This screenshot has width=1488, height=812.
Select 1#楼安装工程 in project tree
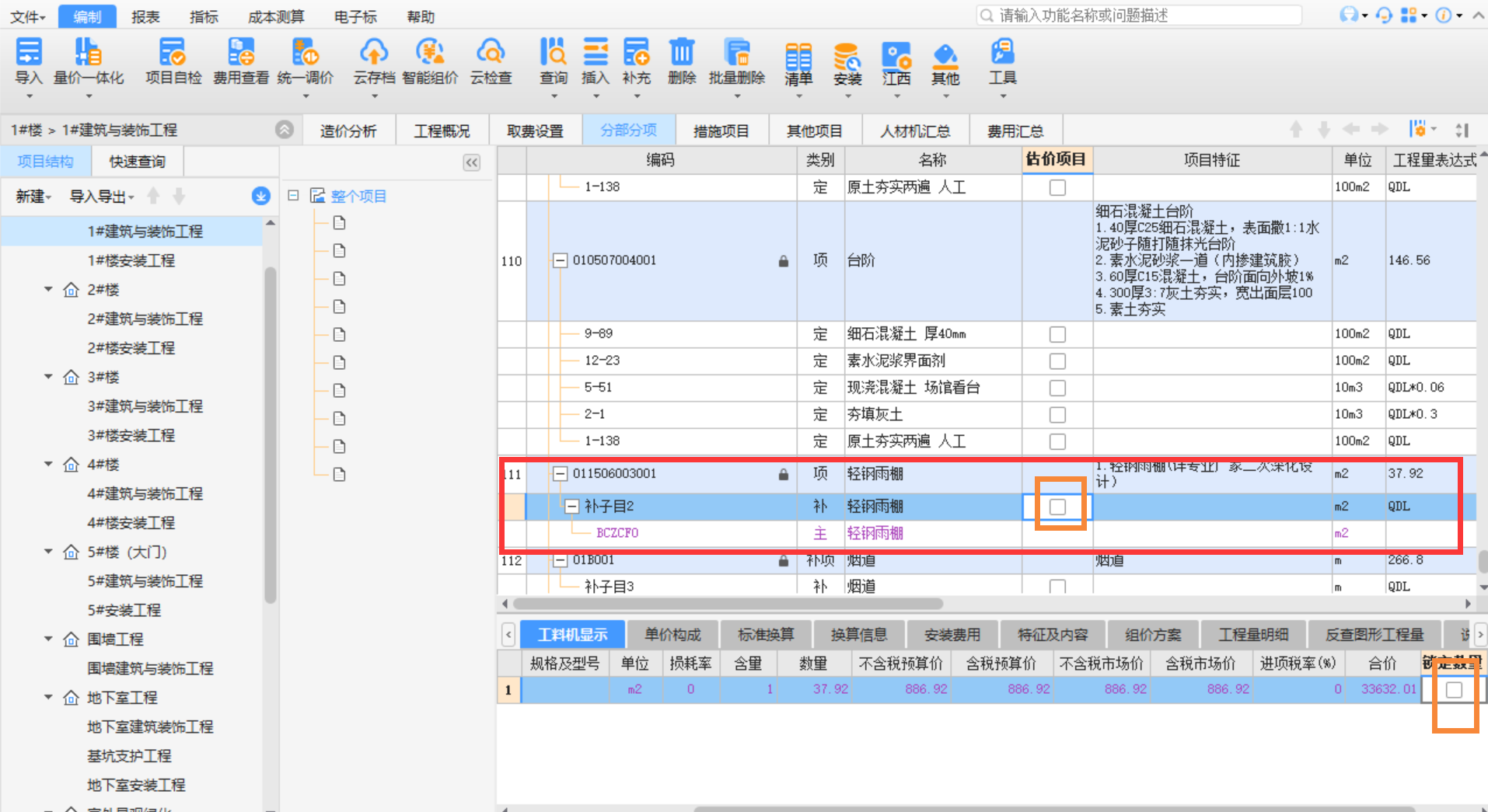pos(131,260)
